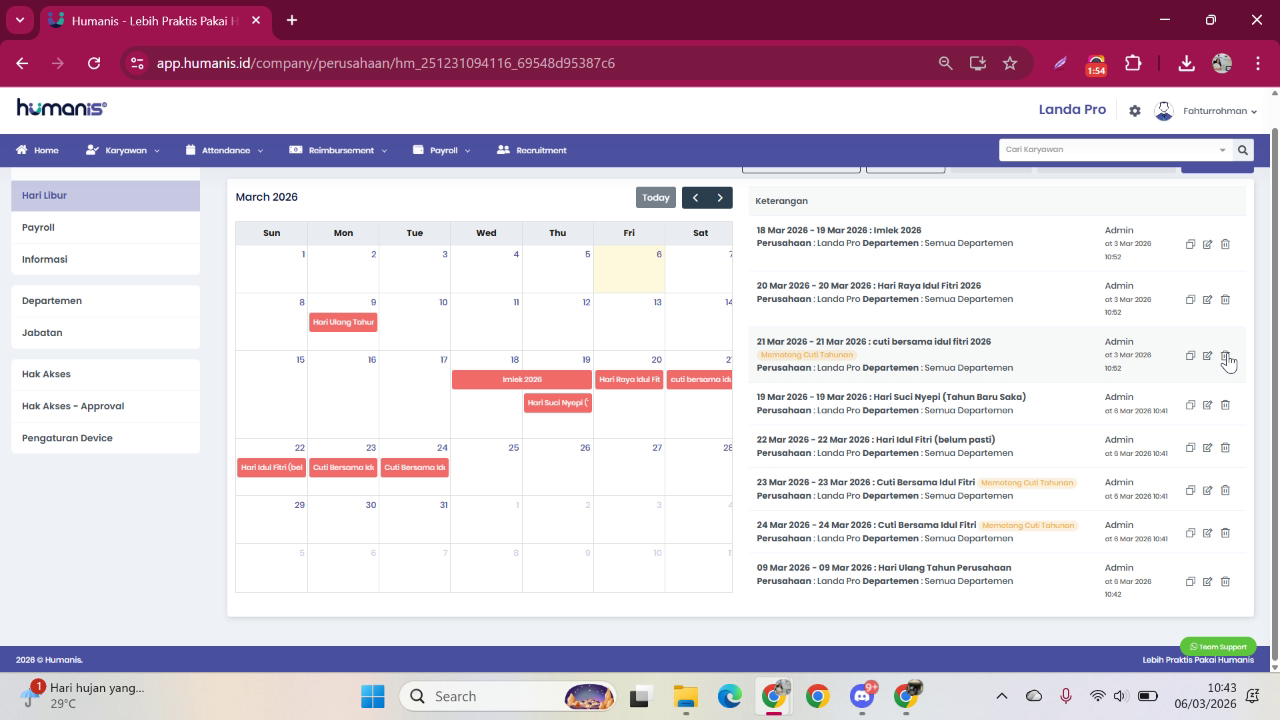Open the Chrome downloads icon
This screenshot has height=720, width=1280.
point(1186,63)
